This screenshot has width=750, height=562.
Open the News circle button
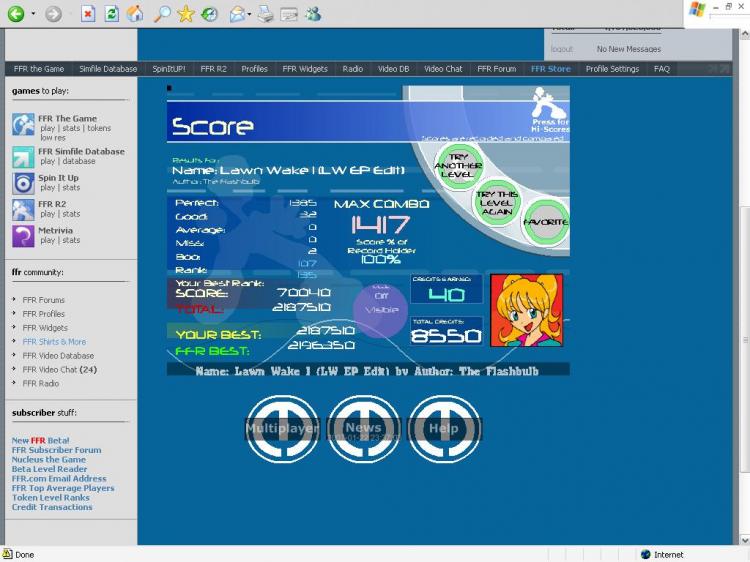pyautogui.click(x=364, y=429)
